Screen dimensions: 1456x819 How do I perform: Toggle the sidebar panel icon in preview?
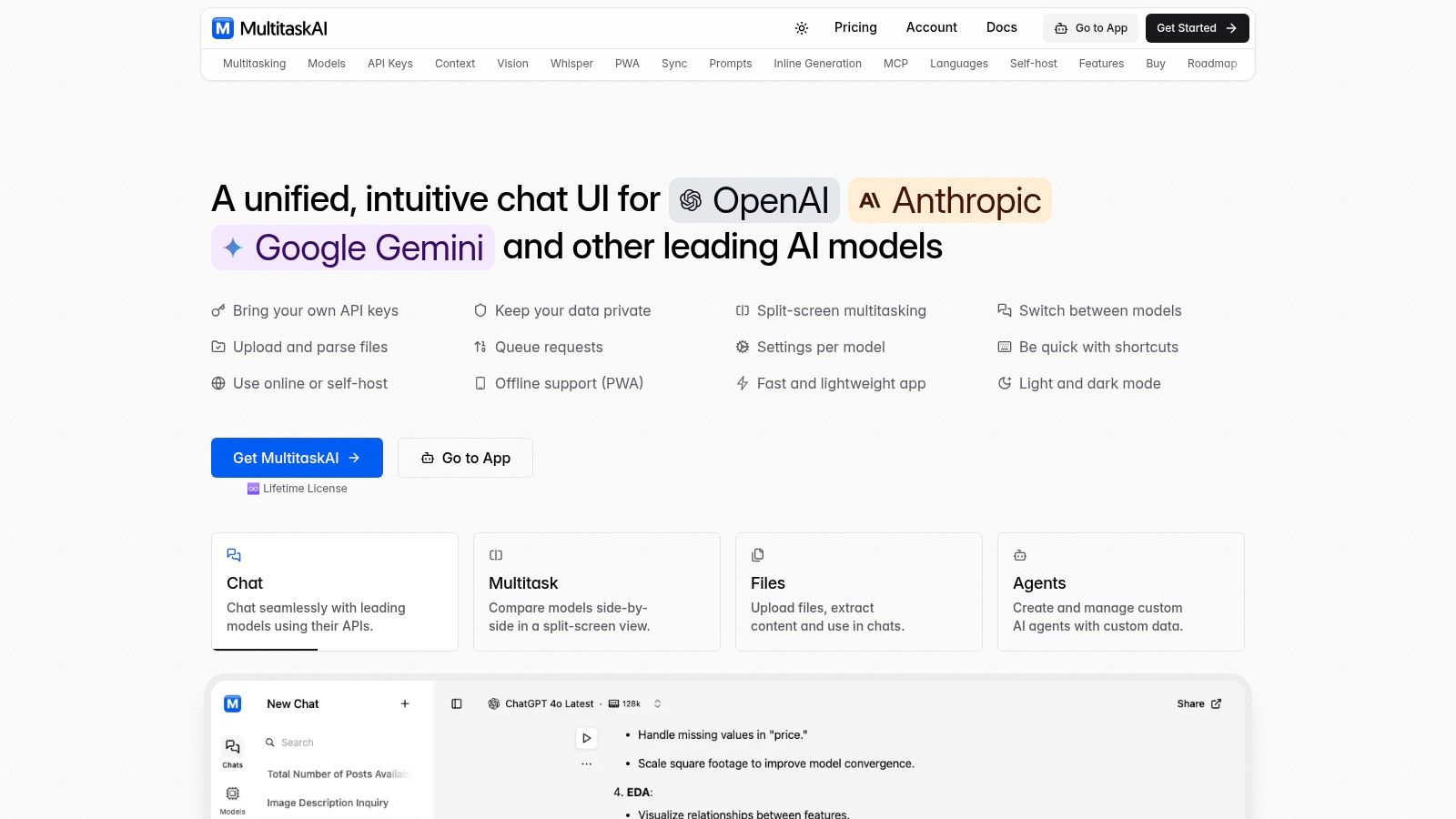coord(457,703)
